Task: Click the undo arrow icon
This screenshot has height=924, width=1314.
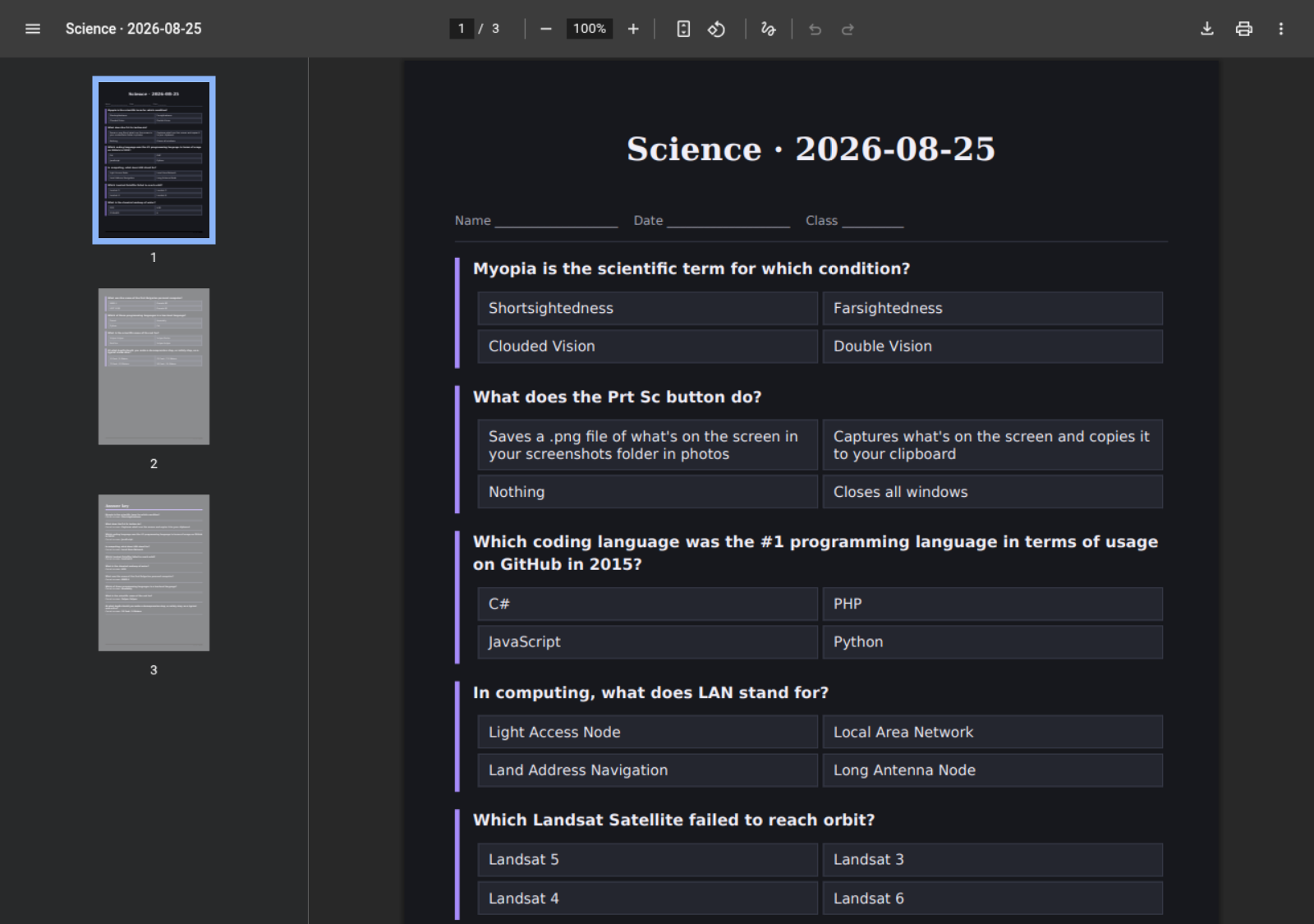Action: [x=815, y=29]
